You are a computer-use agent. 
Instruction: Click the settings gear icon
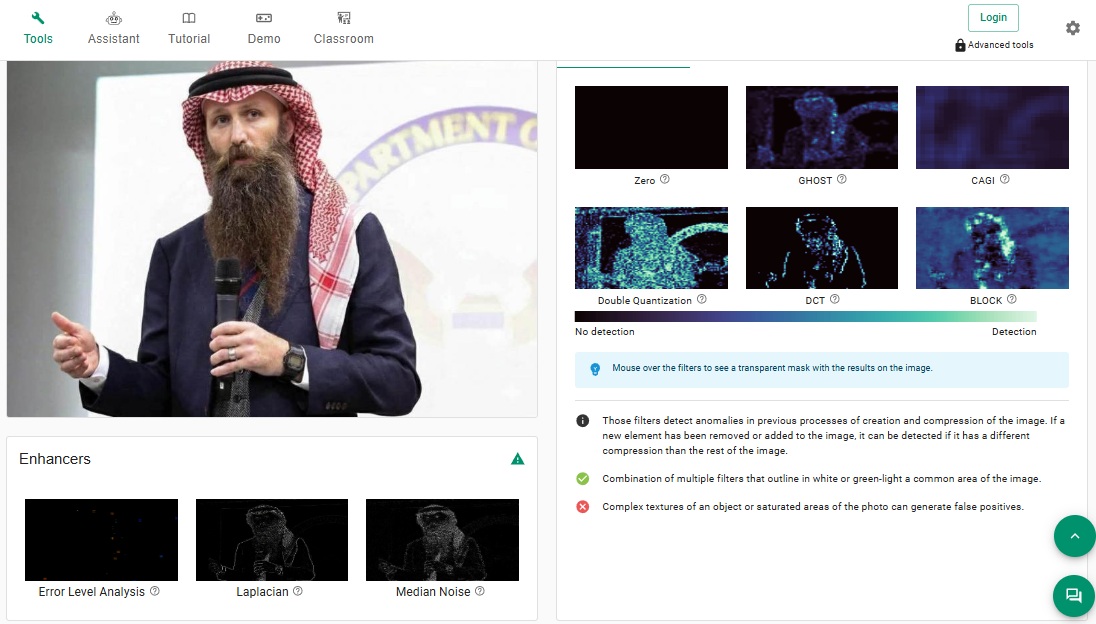1072,28
